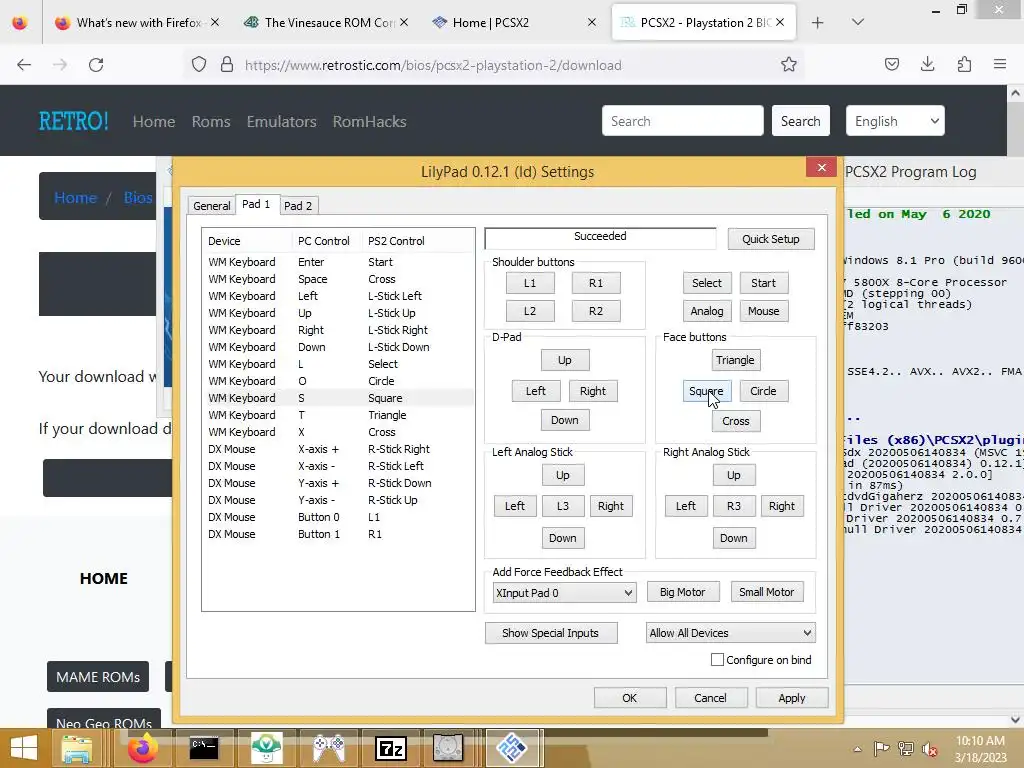Bind the R2 shoulder button
This screenshot has width=1024, height=768.
596,311
